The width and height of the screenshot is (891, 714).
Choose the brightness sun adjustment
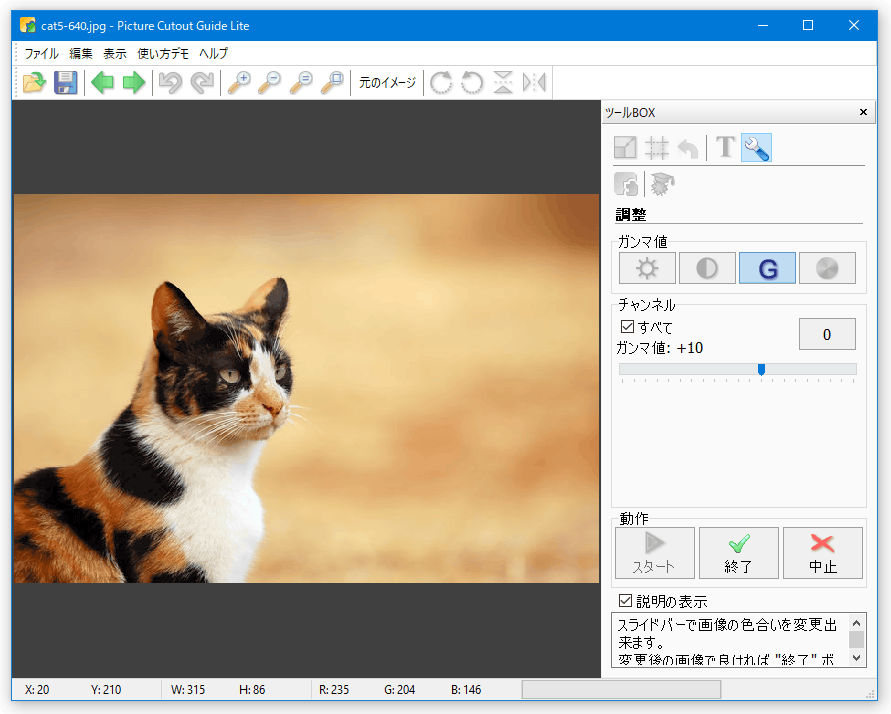point(647,268)
